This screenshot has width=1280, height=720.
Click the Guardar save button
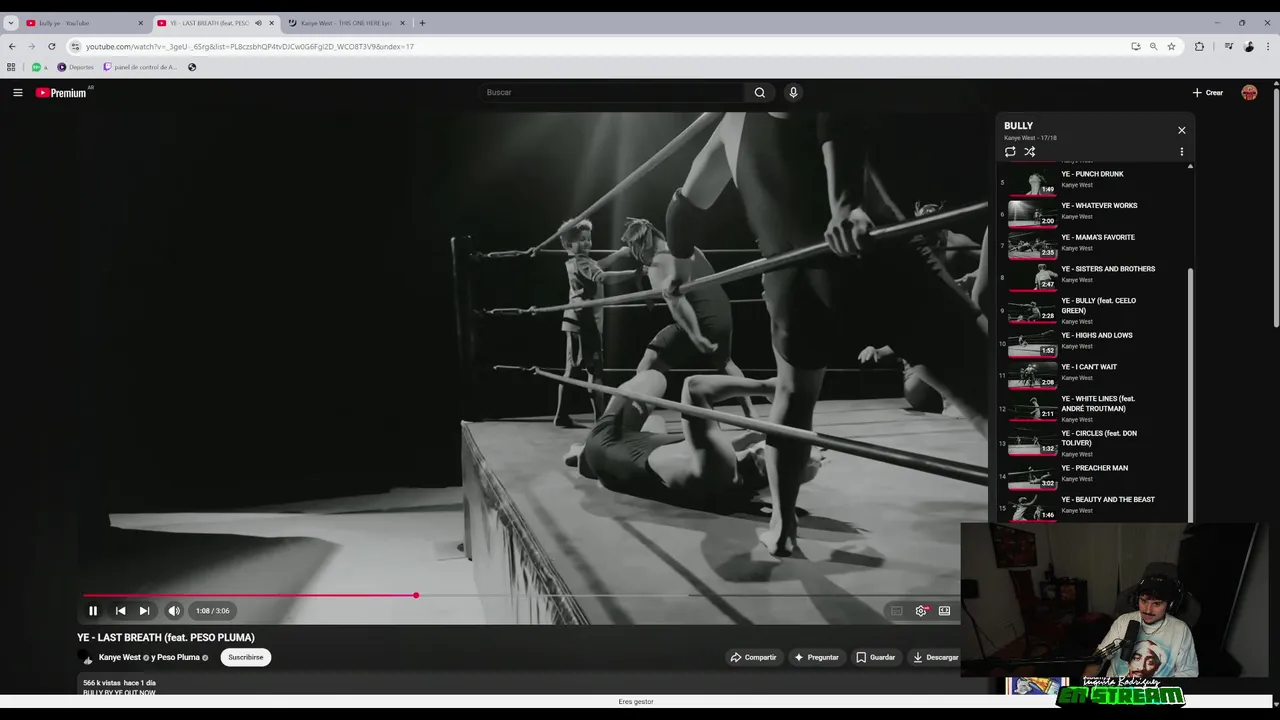point(876,657)
